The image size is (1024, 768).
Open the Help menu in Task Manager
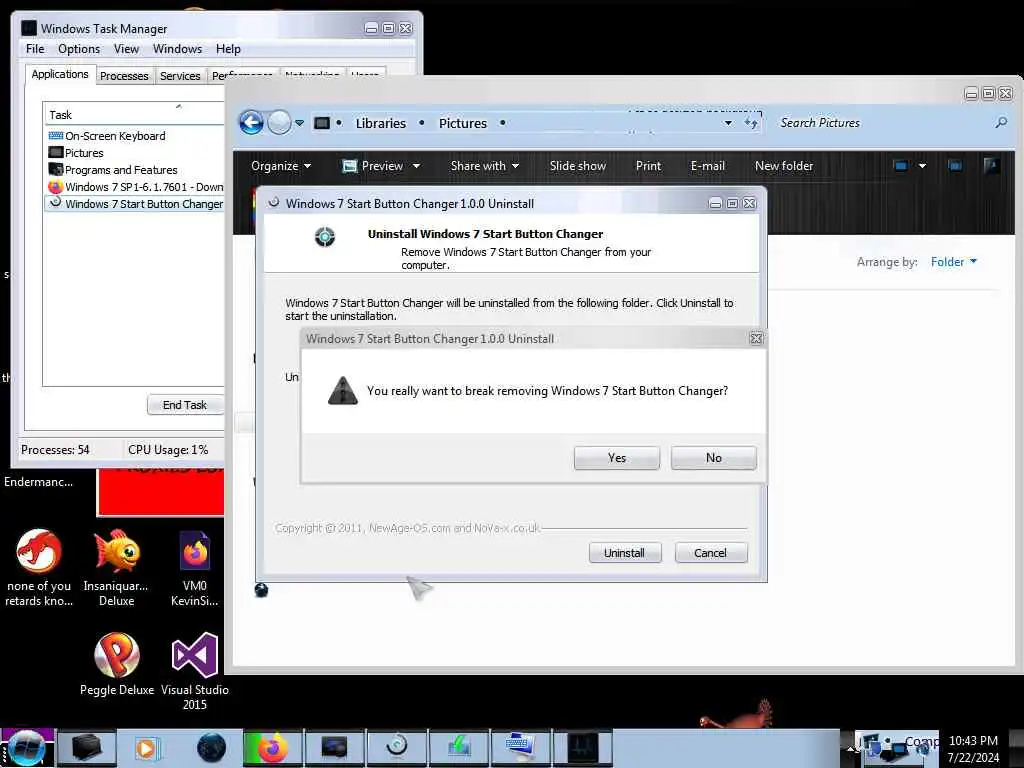(x=228, y=49)
